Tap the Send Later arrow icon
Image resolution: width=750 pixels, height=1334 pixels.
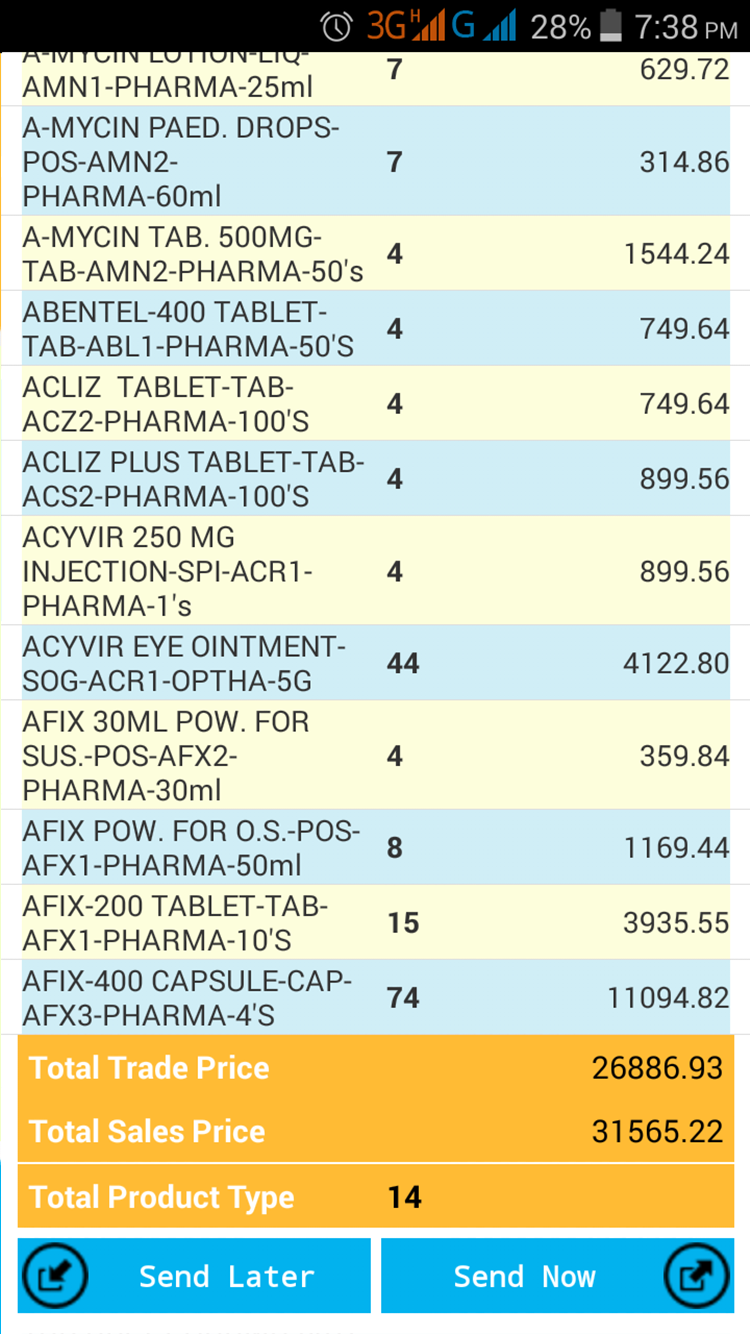click(x=55, y=1276)
